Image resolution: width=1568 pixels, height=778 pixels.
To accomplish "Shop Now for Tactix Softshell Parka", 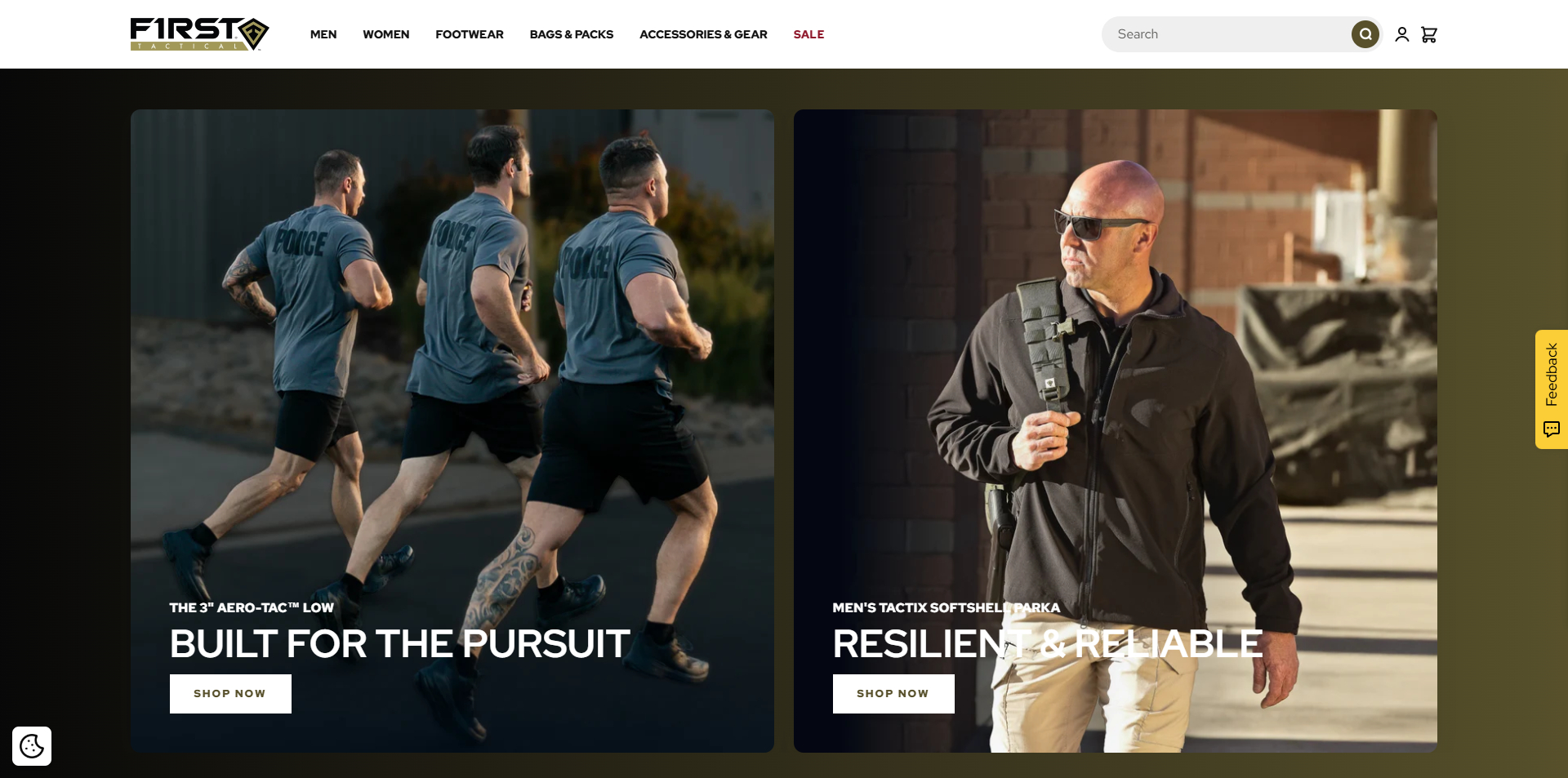I will tap(893, 694).
